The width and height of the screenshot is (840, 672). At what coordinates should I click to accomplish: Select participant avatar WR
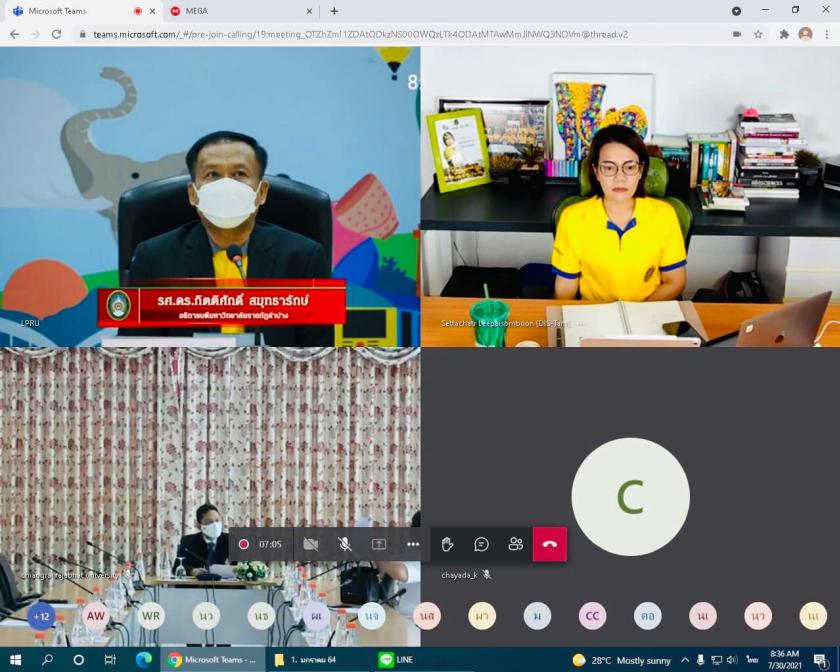click(x=151, y=616)
